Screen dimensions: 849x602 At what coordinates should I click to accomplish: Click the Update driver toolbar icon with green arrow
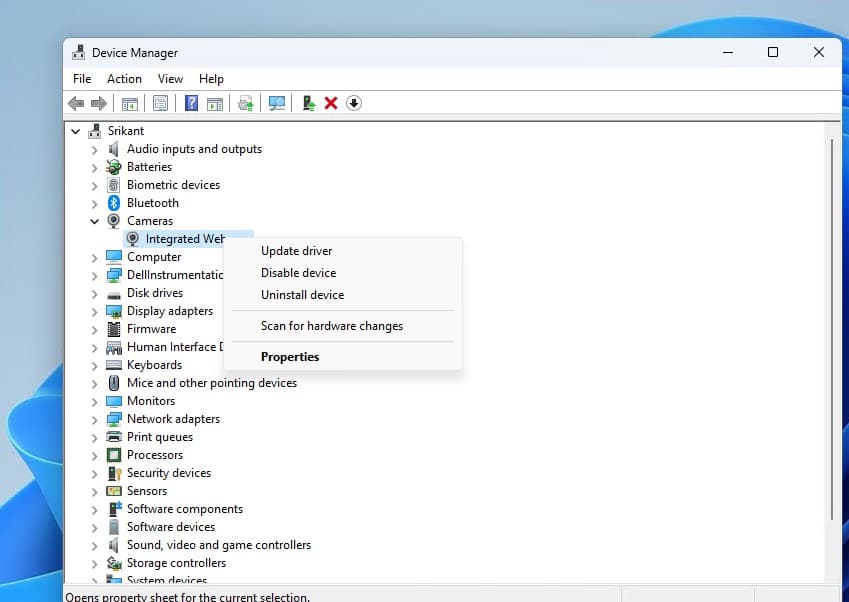[309, 103]
